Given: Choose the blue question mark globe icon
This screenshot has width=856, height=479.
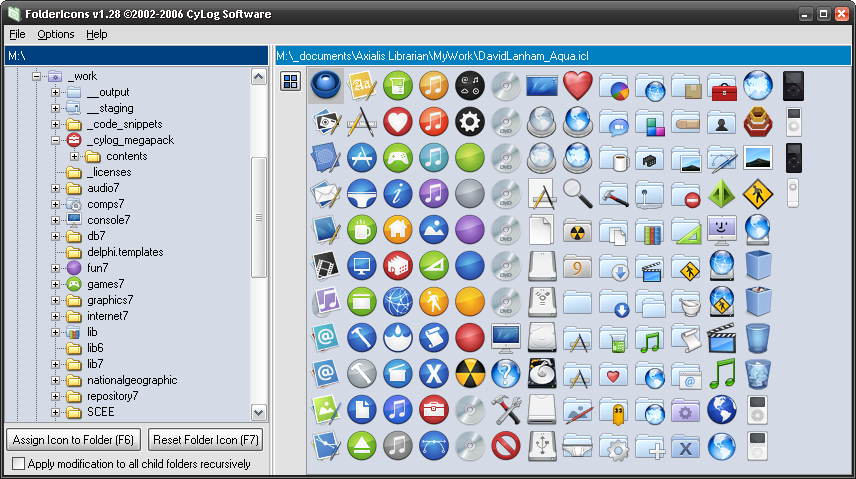Looking at the screenshot, I should pos(506,374).
